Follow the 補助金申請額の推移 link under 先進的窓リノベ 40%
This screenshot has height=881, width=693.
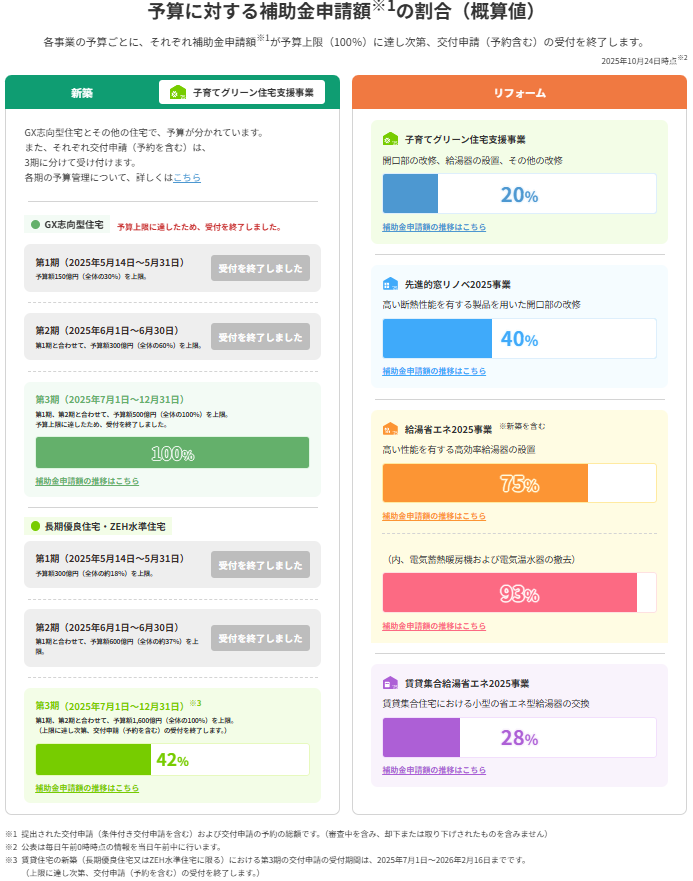(x=434, y=371)
